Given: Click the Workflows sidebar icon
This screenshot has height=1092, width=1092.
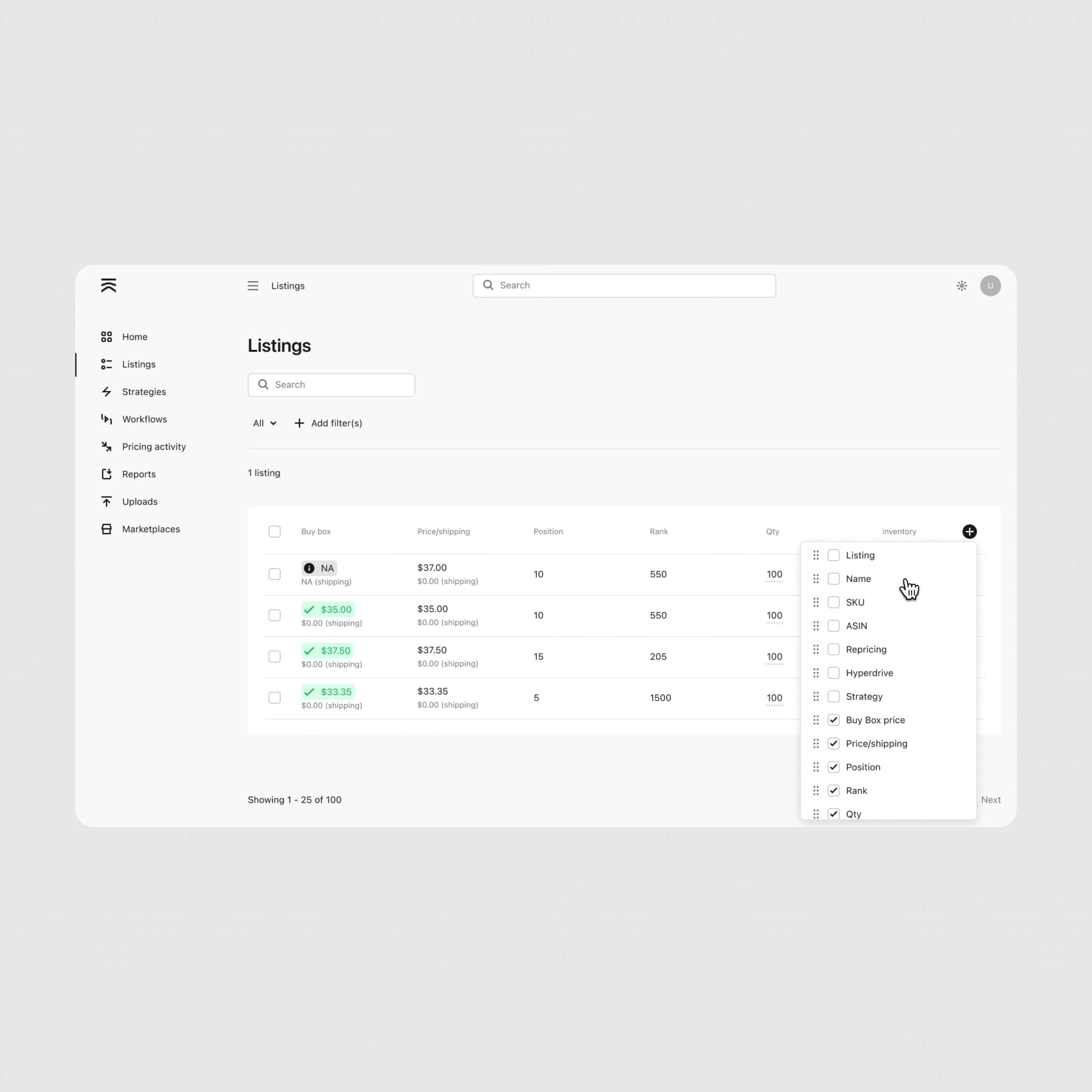Looking at the screenshot, I should tap(107, 418).
